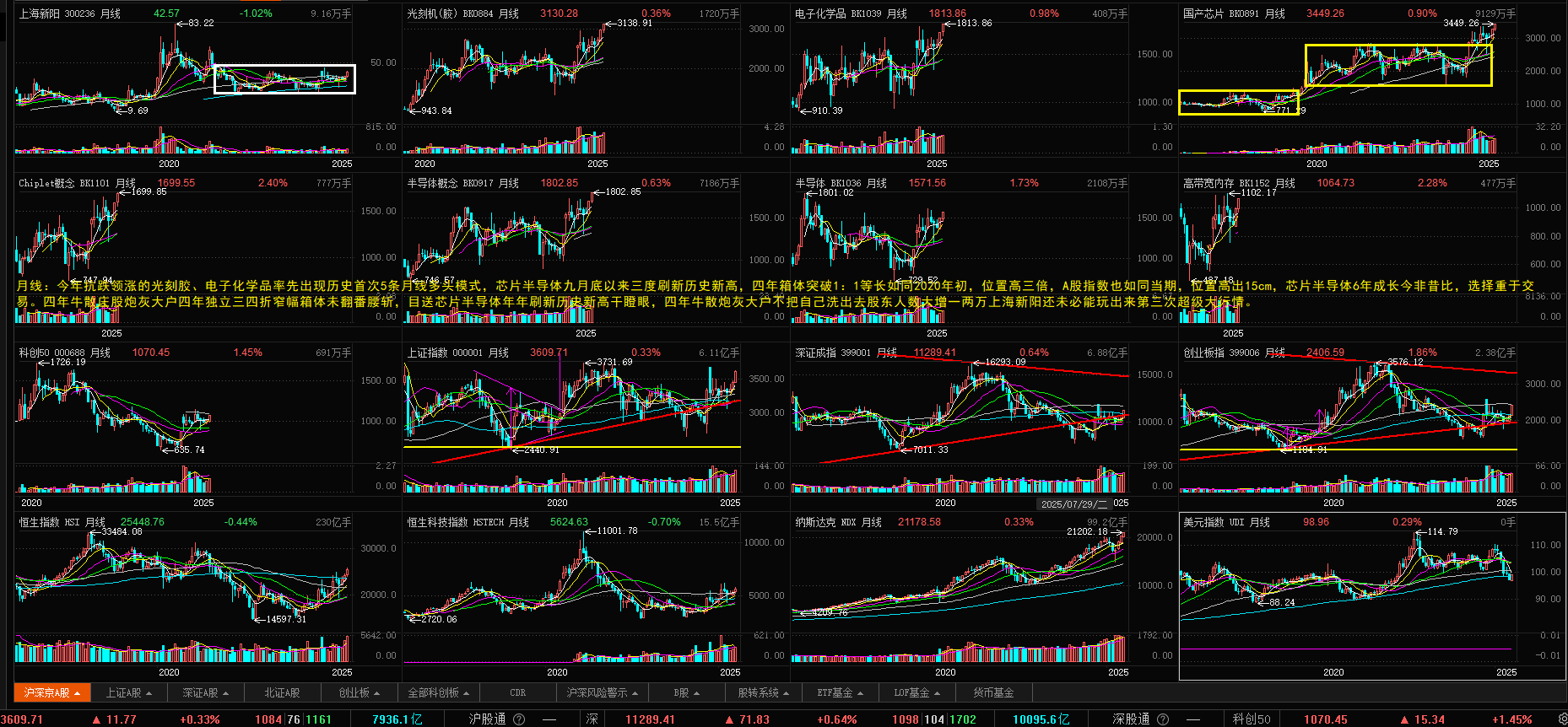Expand the arrow on the 沪深风险警示 tab
This screenshot has height=727, width=1568.
click(635, 693)
